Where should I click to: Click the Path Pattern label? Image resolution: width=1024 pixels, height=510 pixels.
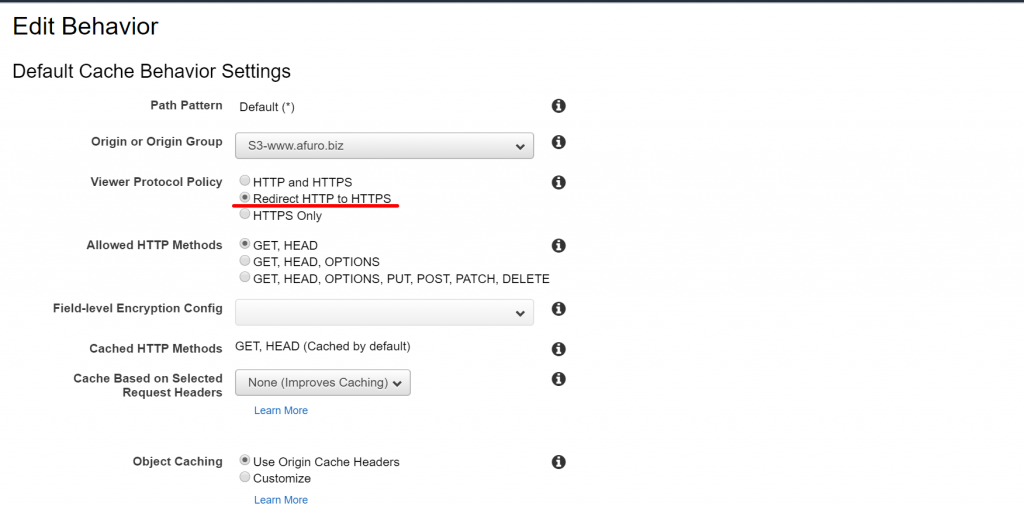tap(186, 105)
